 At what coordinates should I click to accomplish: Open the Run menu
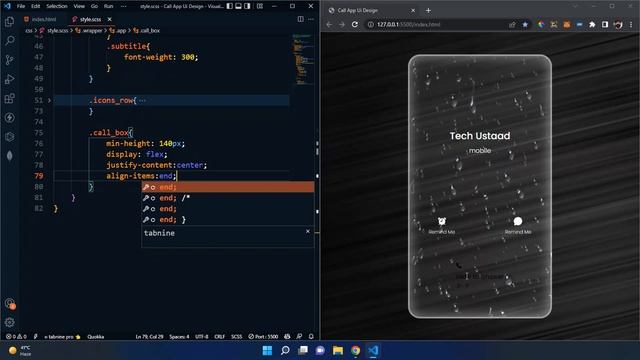(108, 6)
